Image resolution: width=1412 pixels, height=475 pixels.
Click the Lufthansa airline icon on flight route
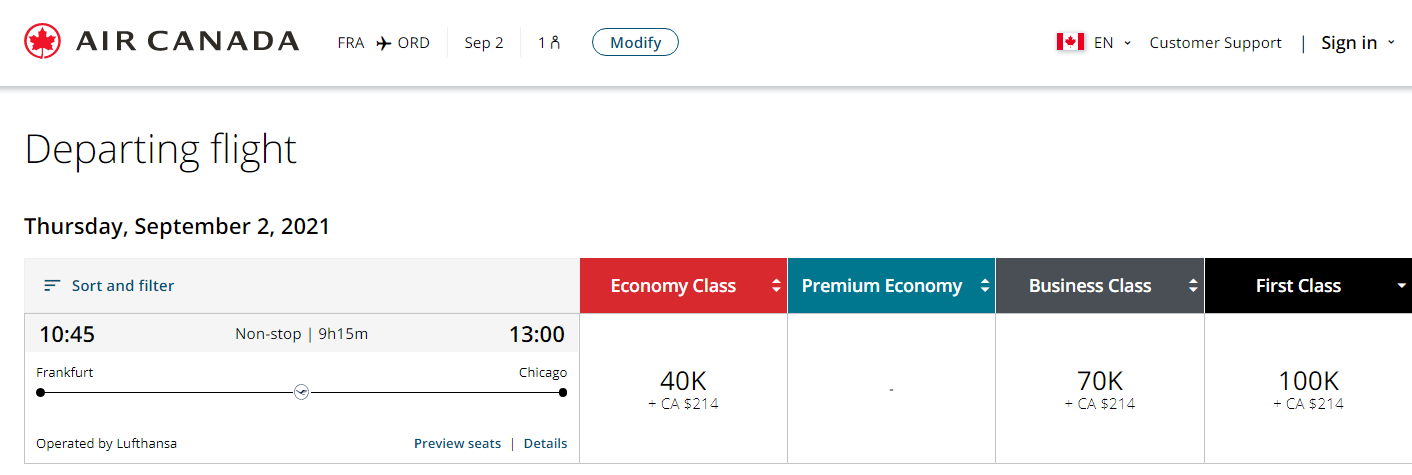click(301, 392)
